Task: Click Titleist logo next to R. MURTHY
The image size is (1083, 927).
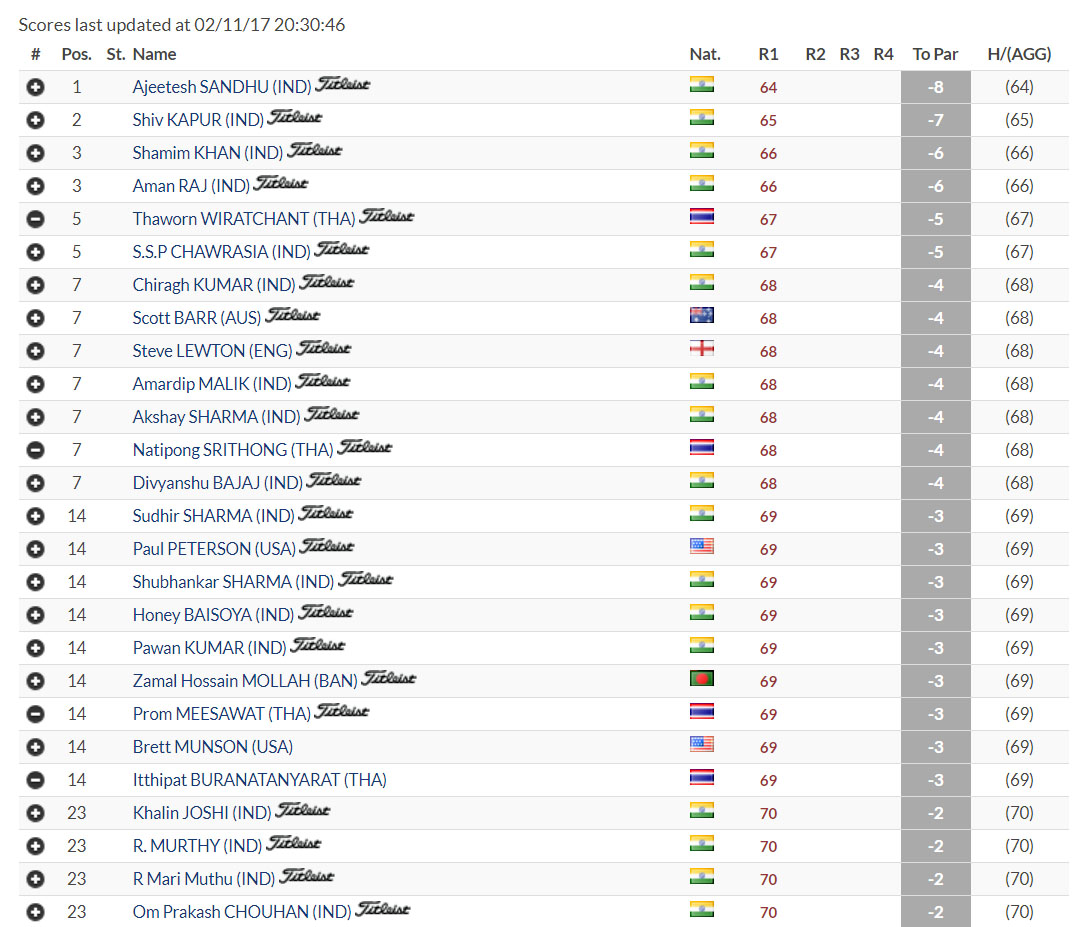Action: [x=294, y=843]
